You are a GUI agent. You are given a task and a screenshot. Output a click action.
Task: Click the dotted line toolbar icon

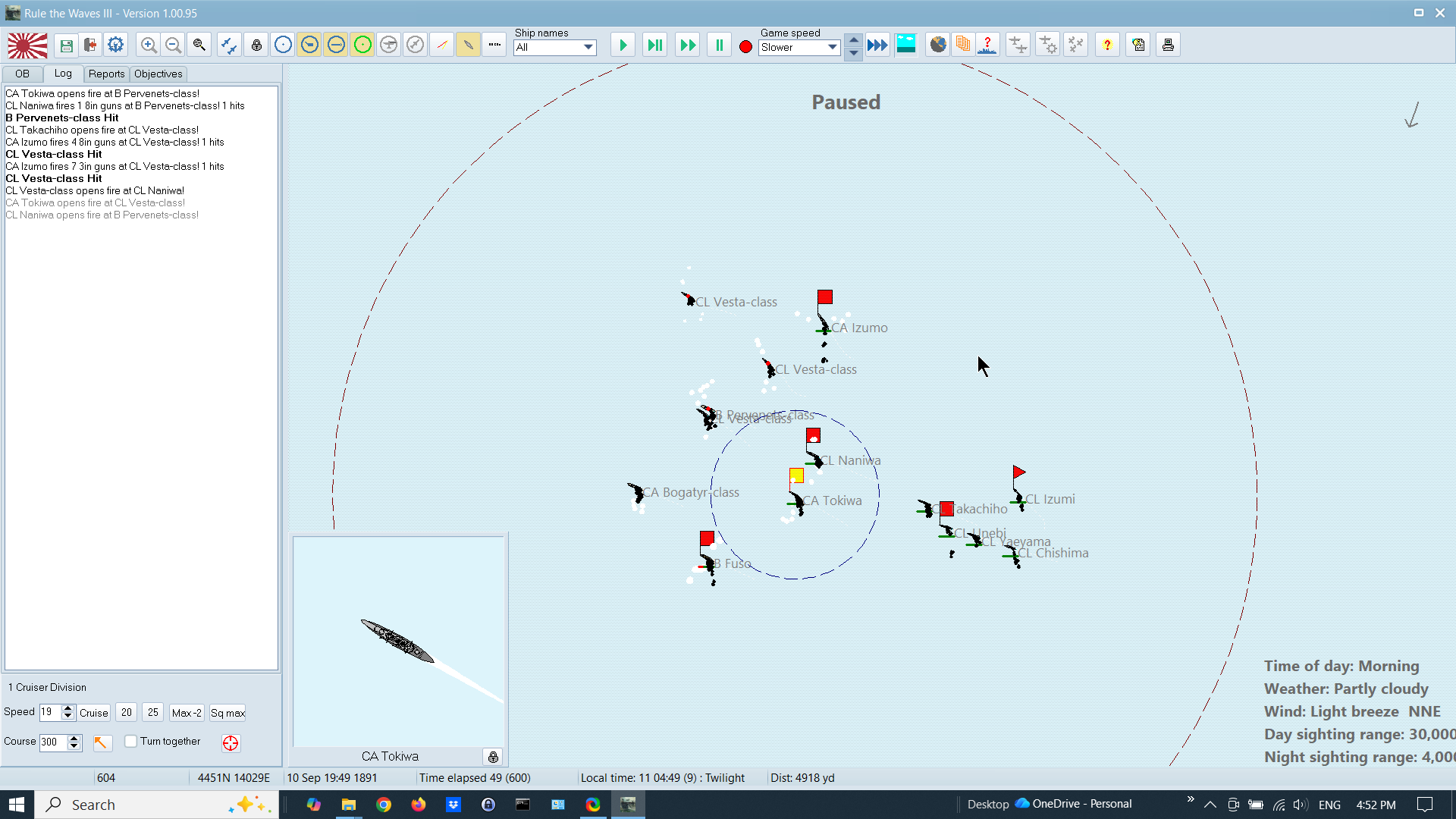pyautogui.click(x=494, y=45)
